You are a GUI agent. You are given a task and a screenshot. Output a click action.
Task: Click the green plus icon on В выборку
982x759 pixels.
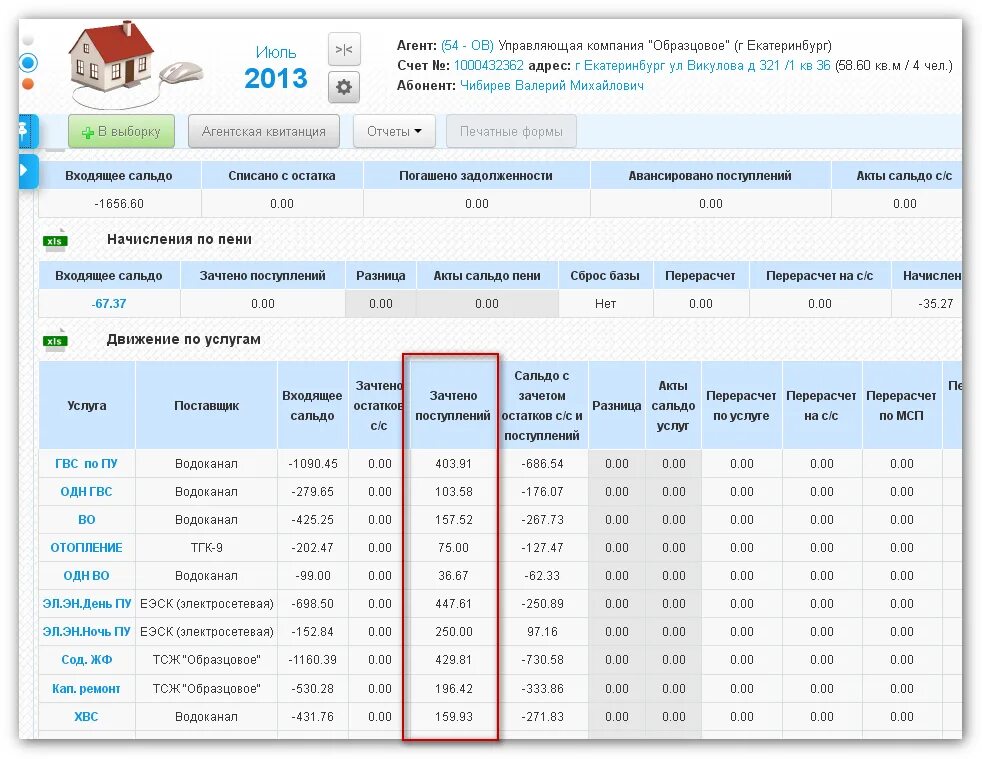click(86, 131)
